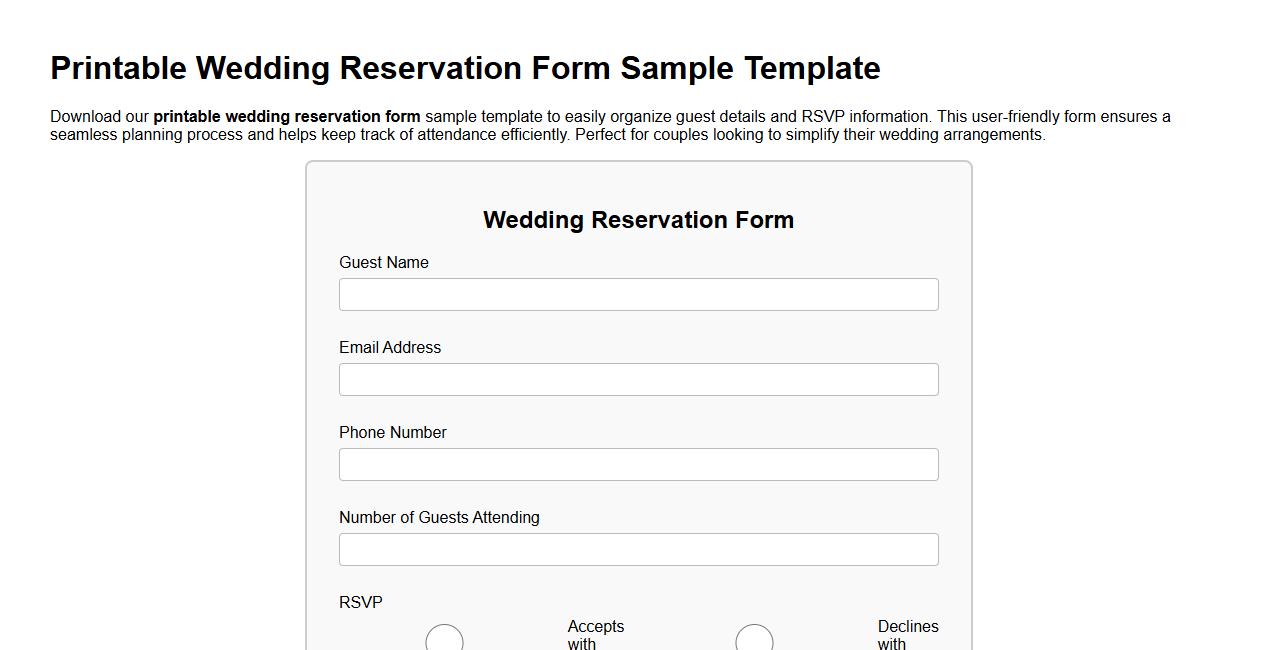Click the Phone Number label
This screenshot has width=1278, height=650.
(392, 432)
